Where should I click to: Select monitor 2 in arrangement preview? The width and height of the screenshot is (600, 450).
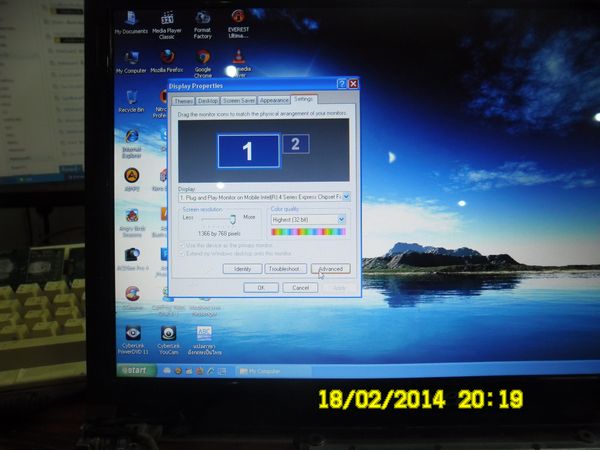296,144
